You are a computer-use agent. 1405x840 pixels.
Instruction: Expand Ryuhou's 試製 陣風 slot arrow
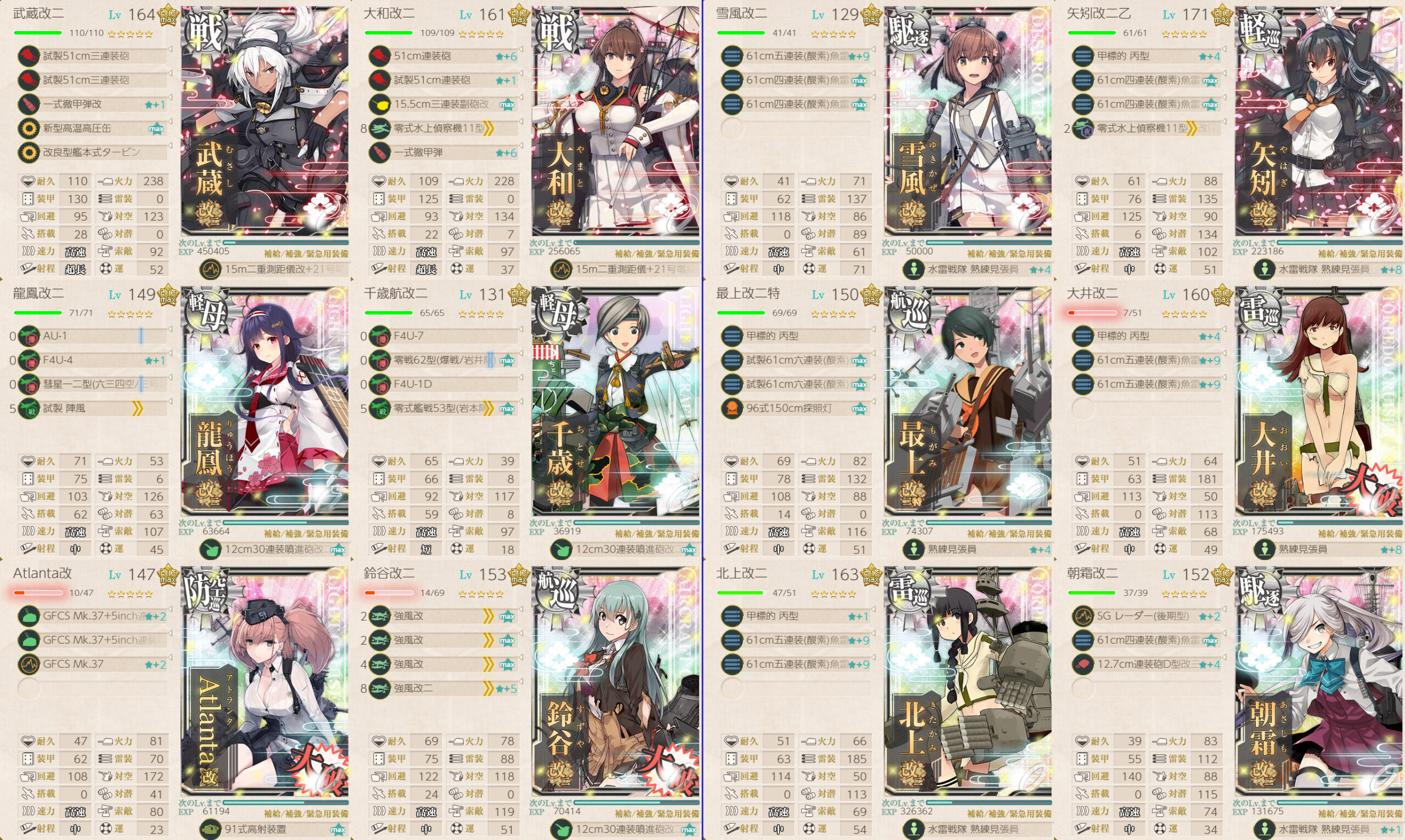[x=170, y=403]
